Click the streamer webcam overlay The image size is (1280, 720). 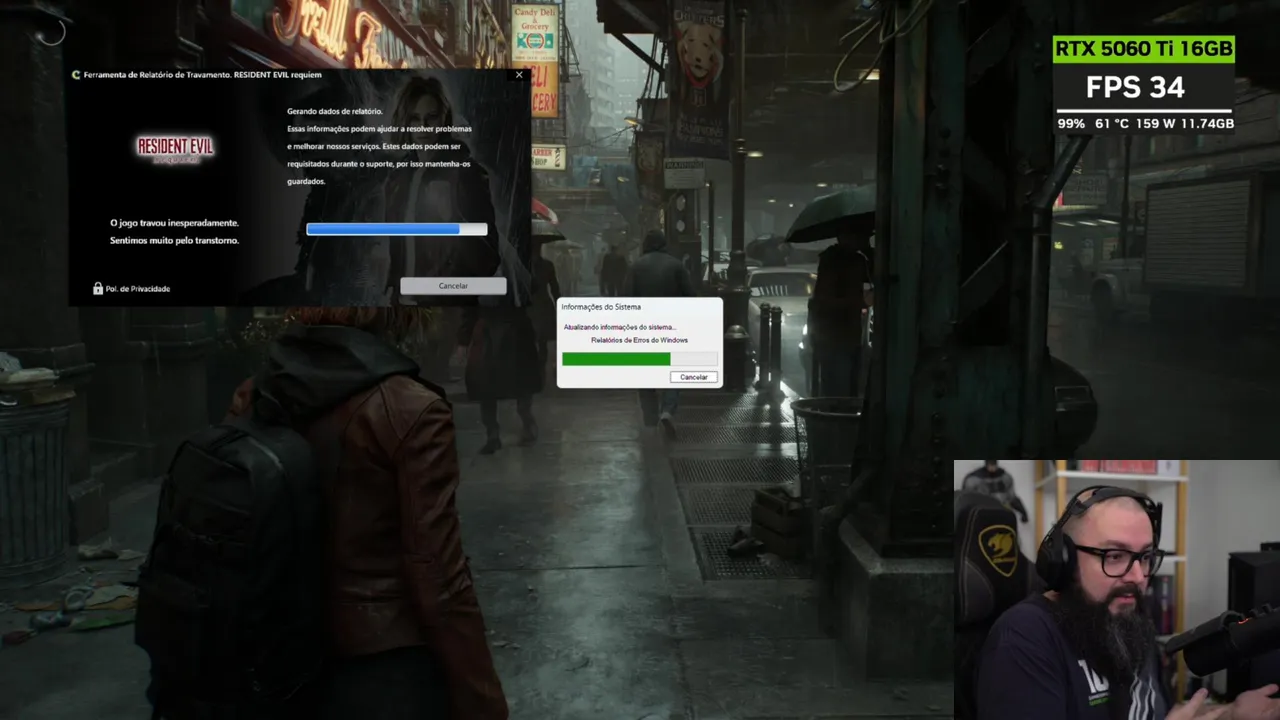[1117, 590]
